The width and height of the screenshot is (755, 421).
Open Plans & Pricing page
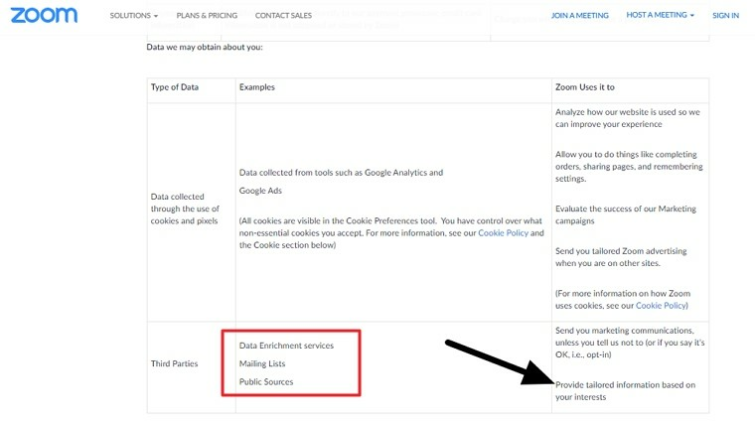click(207, 15)
